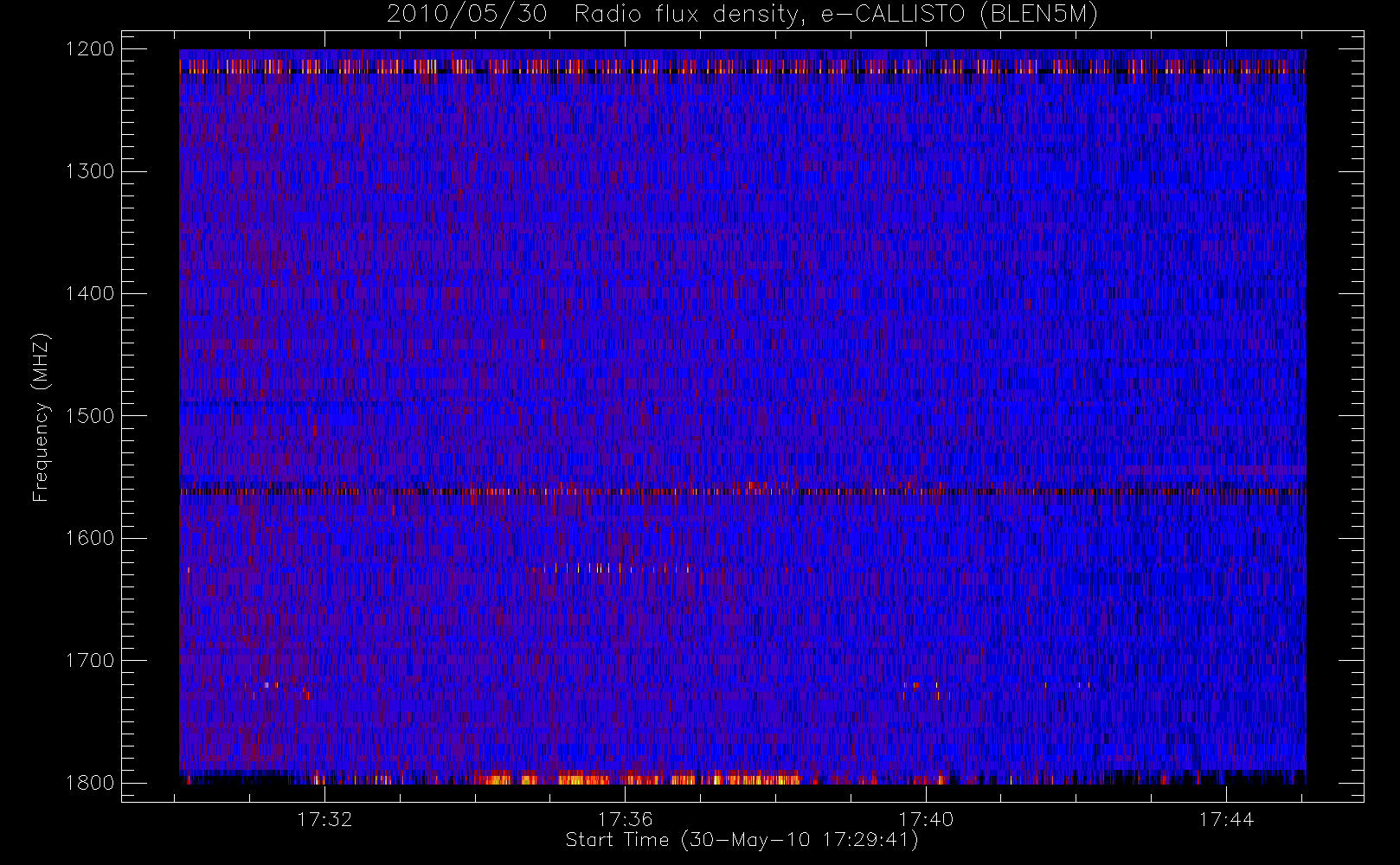1400x865 pixels.
Task: Click the horizontal interference line near 1560 MHz
Action: coord(742,491)
